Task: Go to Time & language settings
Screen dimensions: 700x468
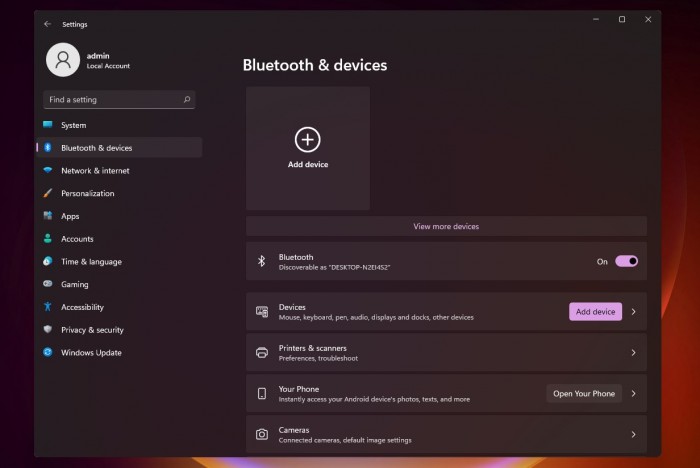Action: [x=91, y=262]
